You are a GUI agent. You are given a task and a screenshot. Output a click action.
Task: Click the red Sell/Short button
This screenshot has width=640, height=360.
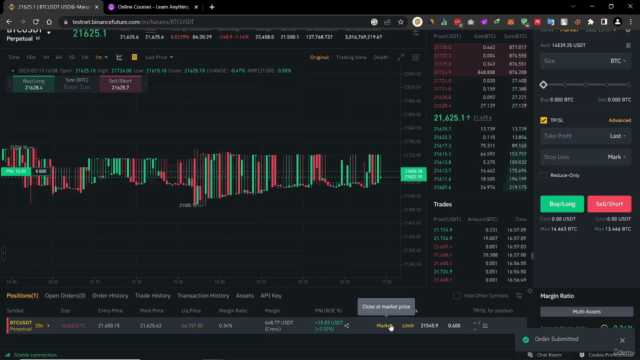point(609,204)
